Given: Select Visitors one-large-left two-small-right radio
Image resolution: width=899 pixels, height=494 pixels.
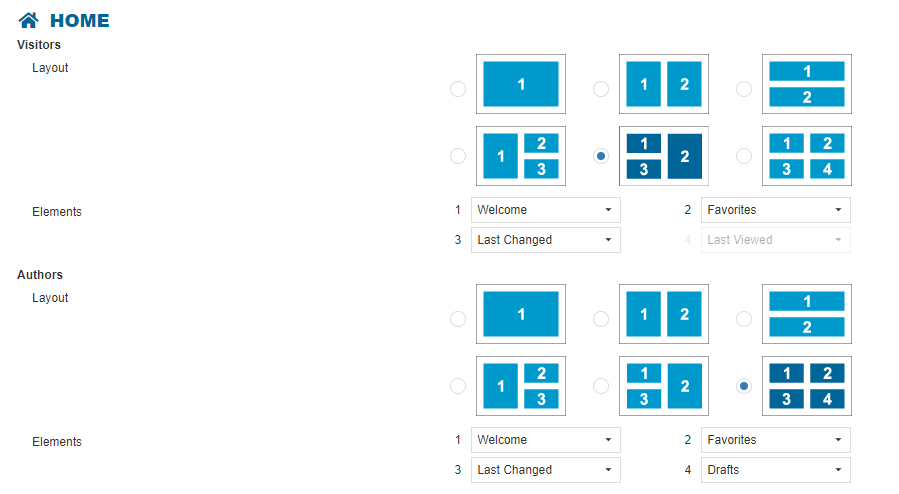Looking at the screenshot, I should [x=458, y=156].
